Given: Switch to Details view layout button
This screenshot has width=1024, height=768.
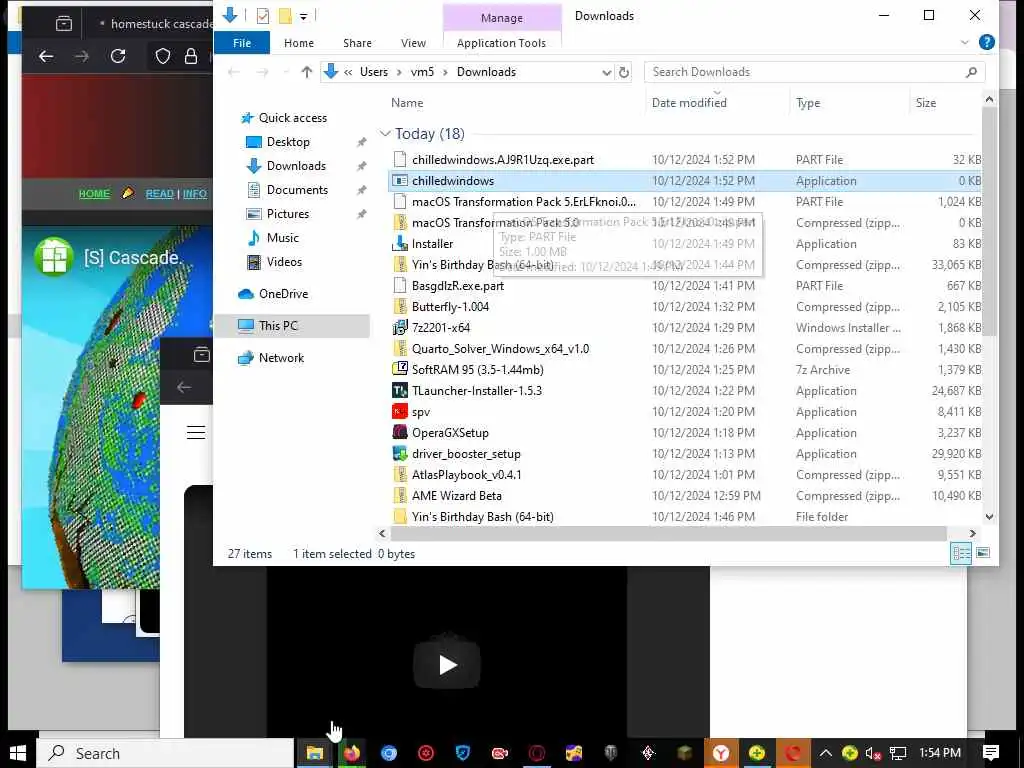Looking at the screenshot, I should (961, 554).
